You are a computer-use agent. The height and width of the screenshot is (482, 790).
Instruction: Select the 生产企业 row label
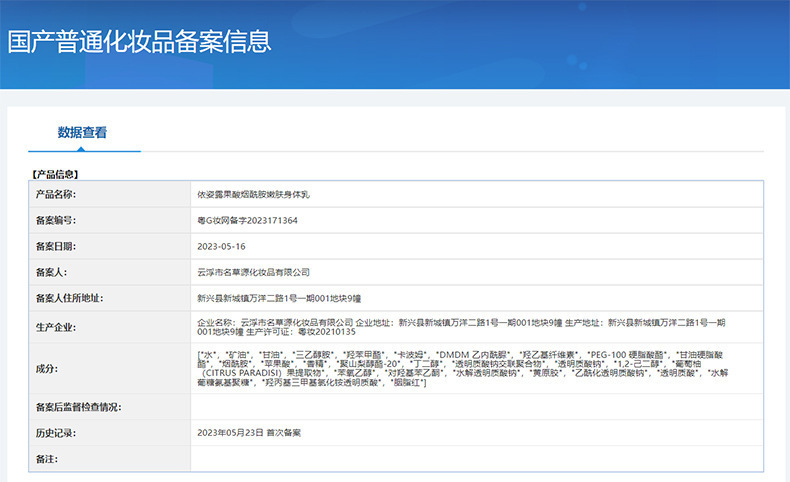pos(56,327)
